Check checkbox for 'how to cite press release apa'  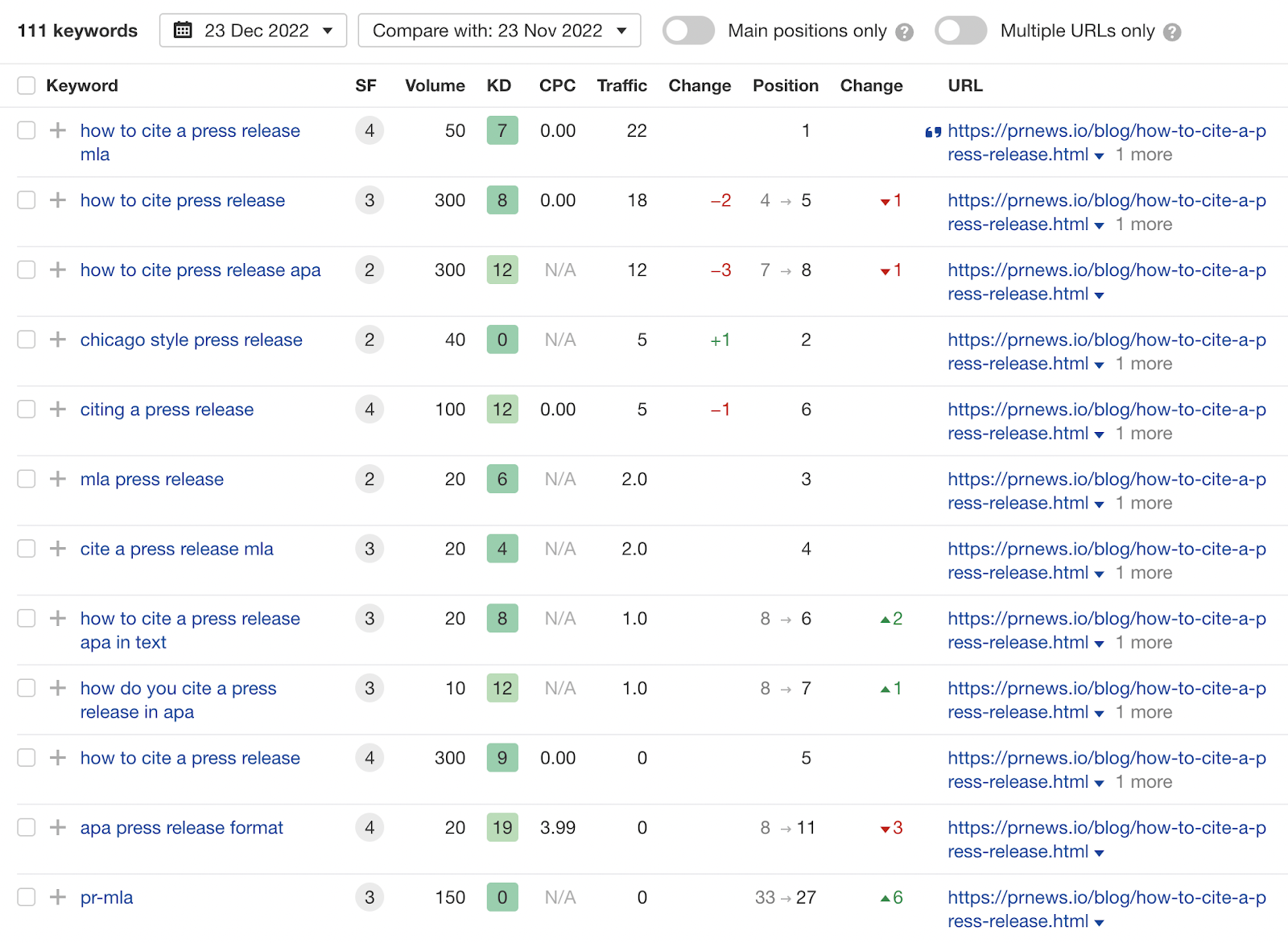(x=27, y=270)
